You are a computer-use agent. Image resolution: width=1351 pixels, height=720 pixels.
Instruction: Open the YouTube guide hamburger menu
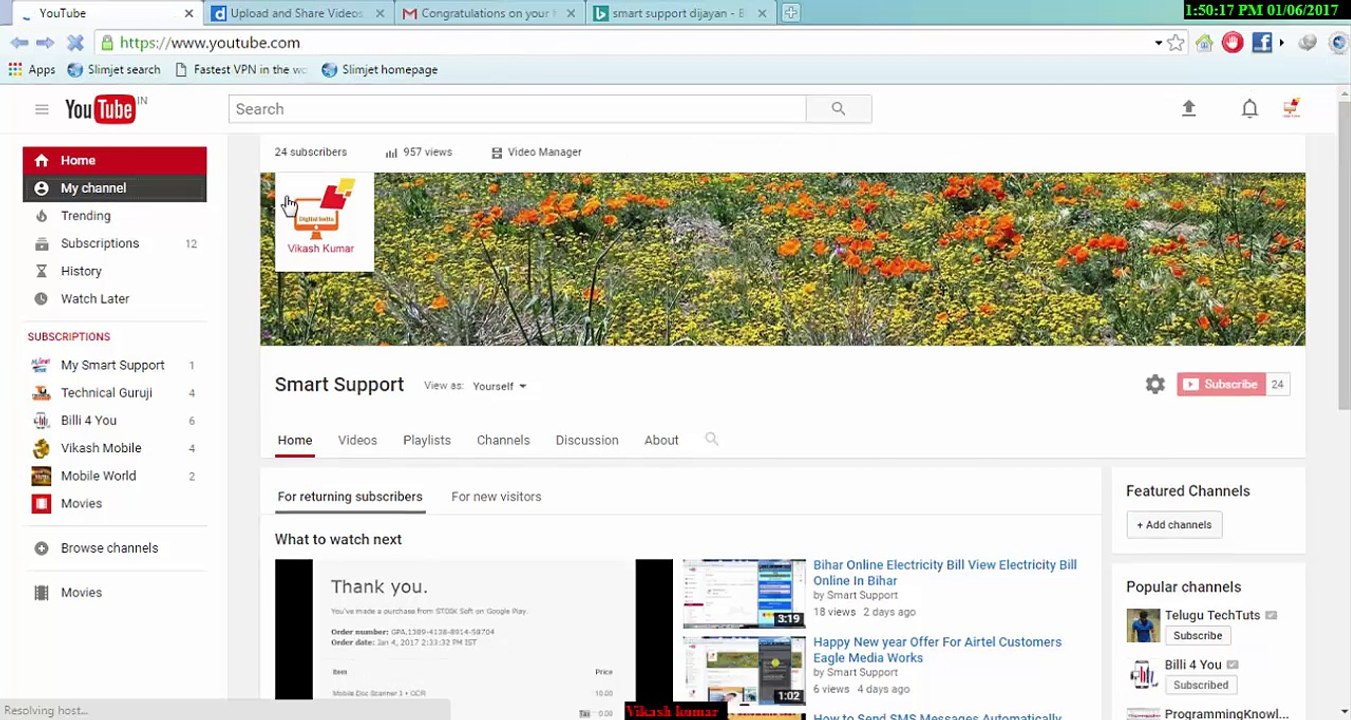(41, 109)
